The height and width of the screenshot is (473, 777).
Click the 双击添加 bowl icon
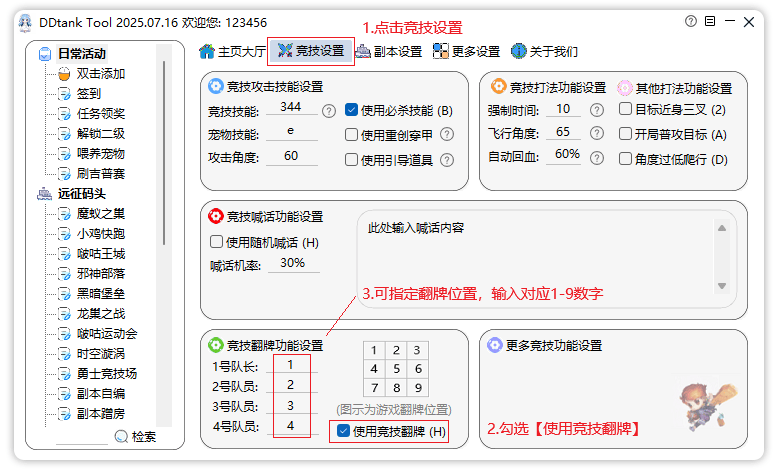(64, 74)
